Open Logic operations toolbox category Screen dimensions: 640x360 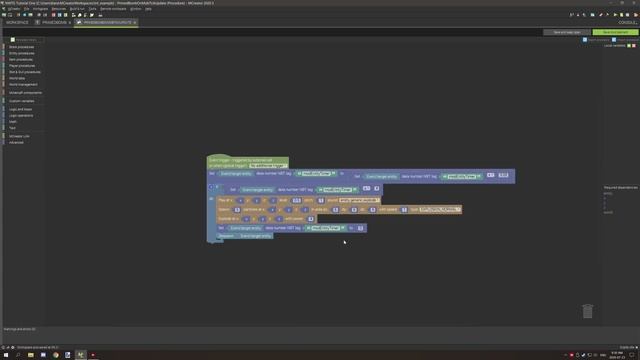click(x=21, y=116)
